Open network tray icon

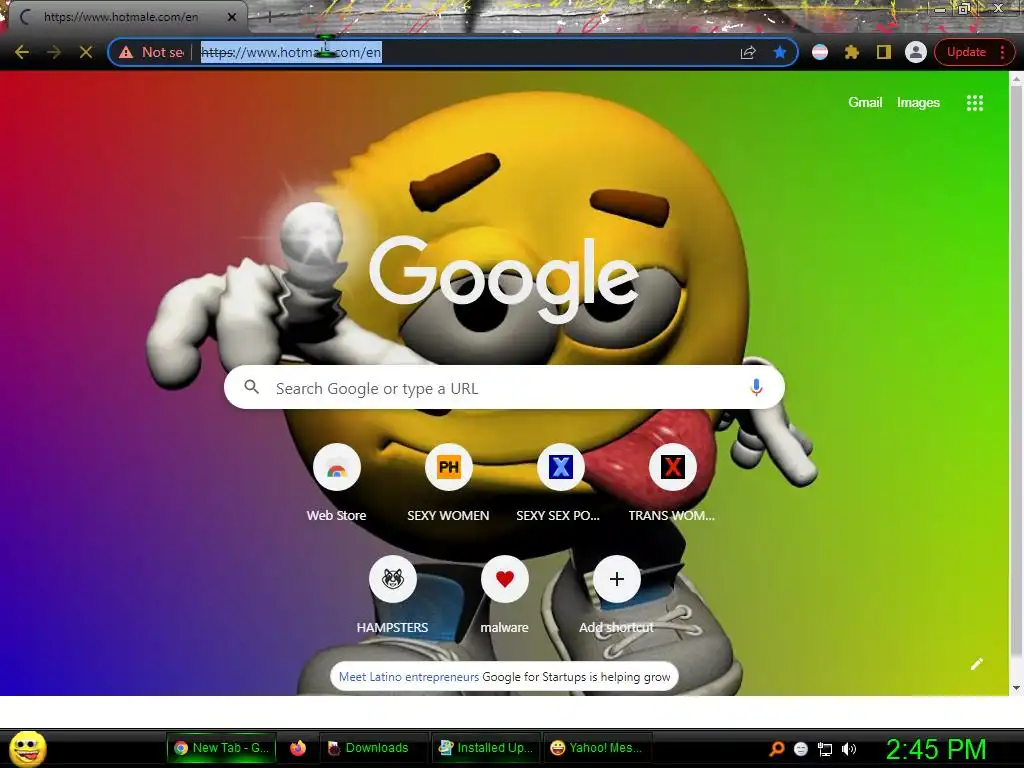(x=824, y=749)
